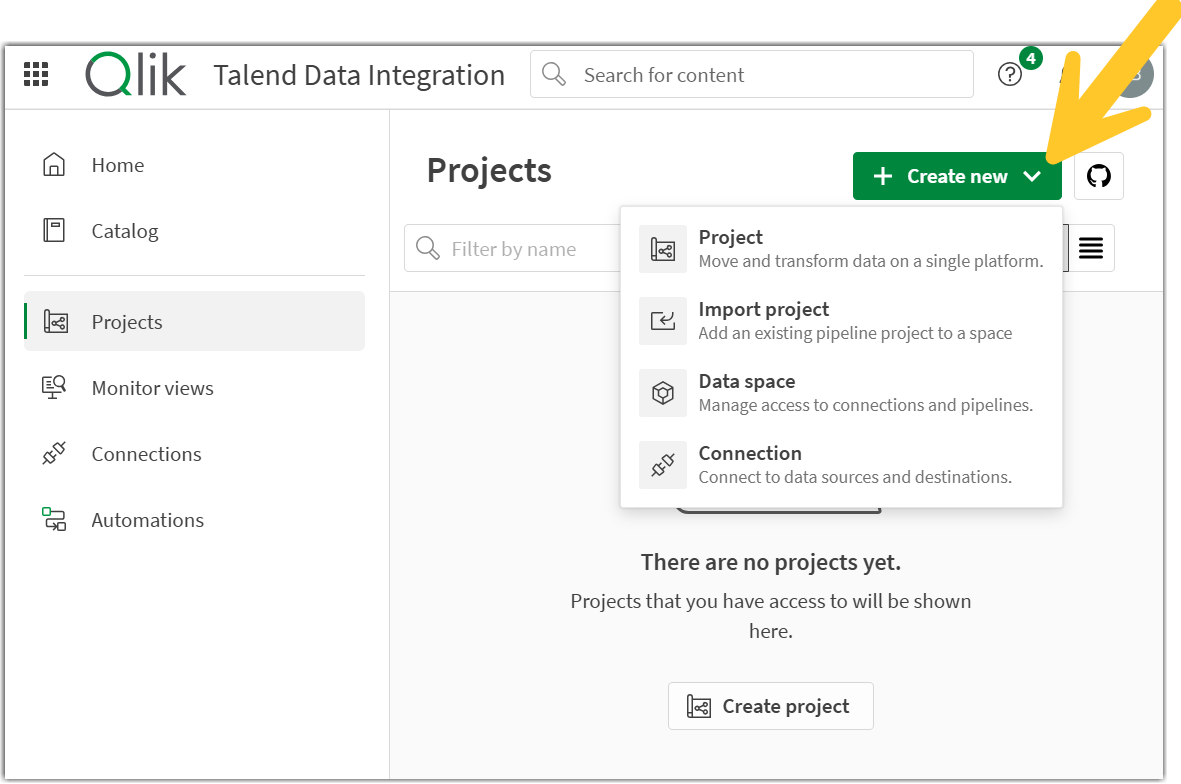Choose Import project menu entry
The height and width of the screenshot is (784, 1181).
841,322
